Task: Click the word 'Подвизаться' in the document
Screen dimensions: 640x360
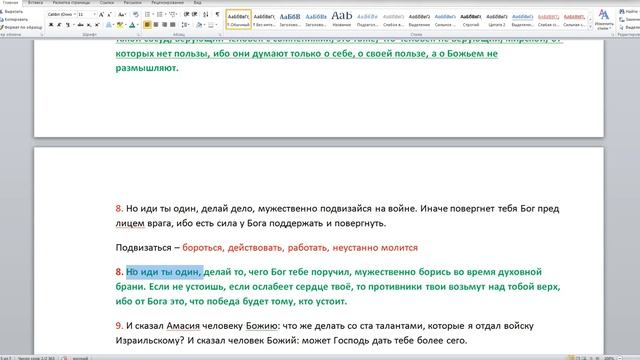Action: [x=143, y=248]
